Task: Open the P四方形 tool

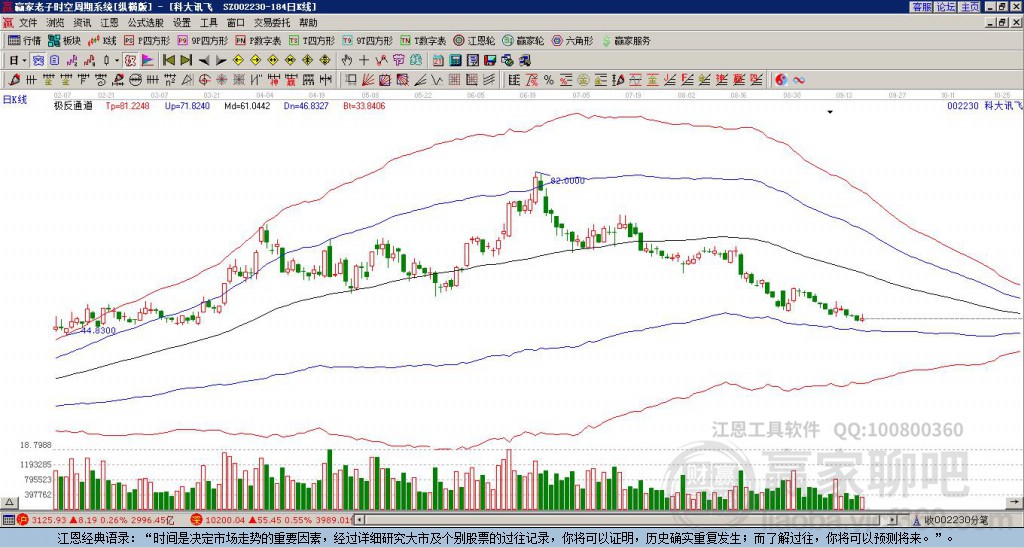Action: pyautogui.click(x=147, y=40)
